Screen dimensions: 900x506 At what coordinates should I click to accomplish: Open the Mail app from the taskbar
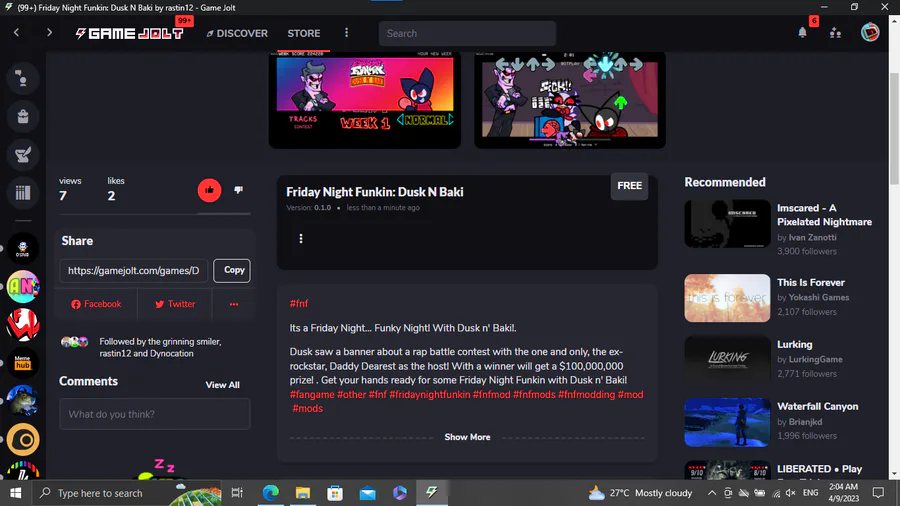coord(367,493)
